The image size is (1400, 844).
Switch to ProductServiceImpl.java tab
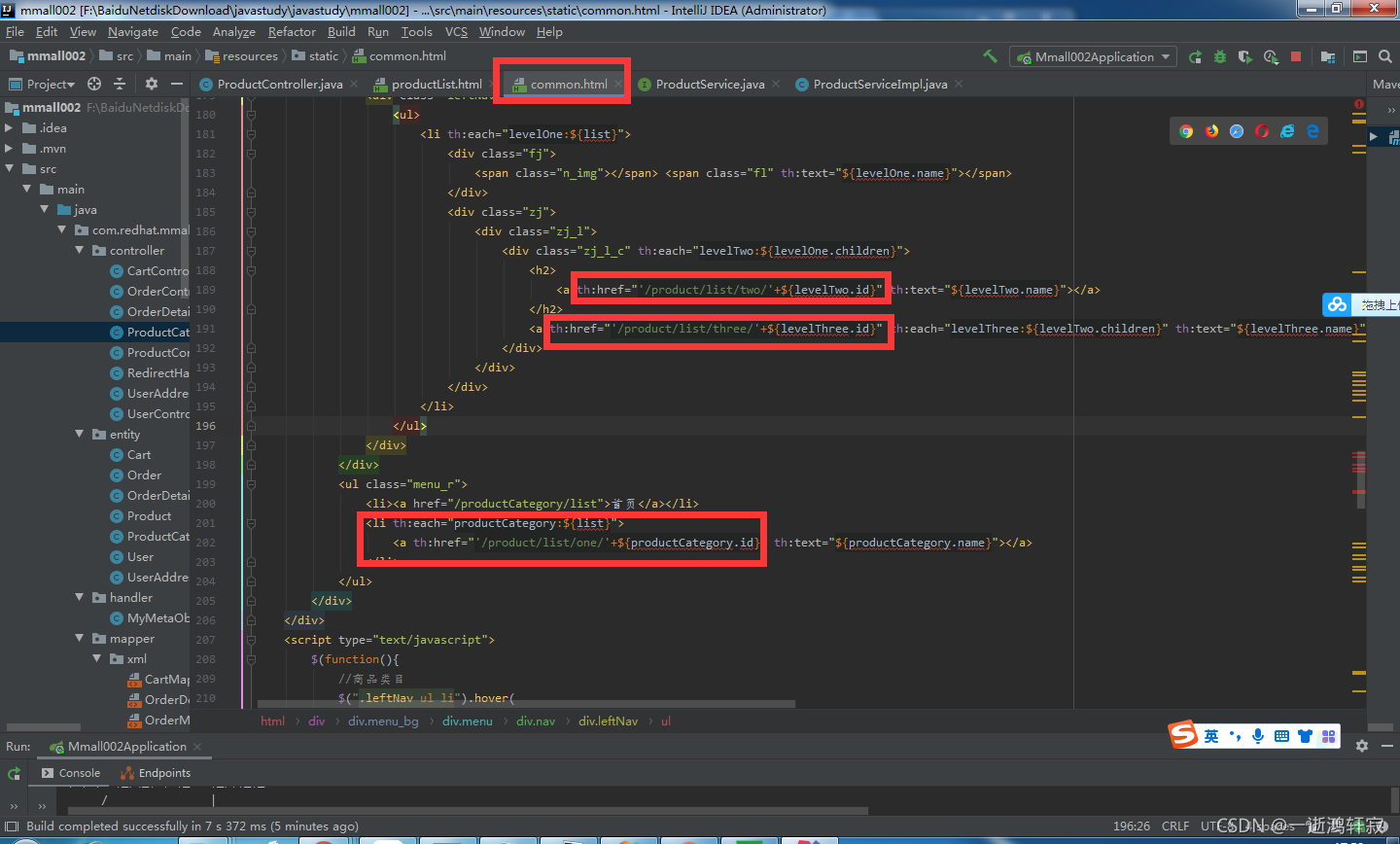pos(880,84)
